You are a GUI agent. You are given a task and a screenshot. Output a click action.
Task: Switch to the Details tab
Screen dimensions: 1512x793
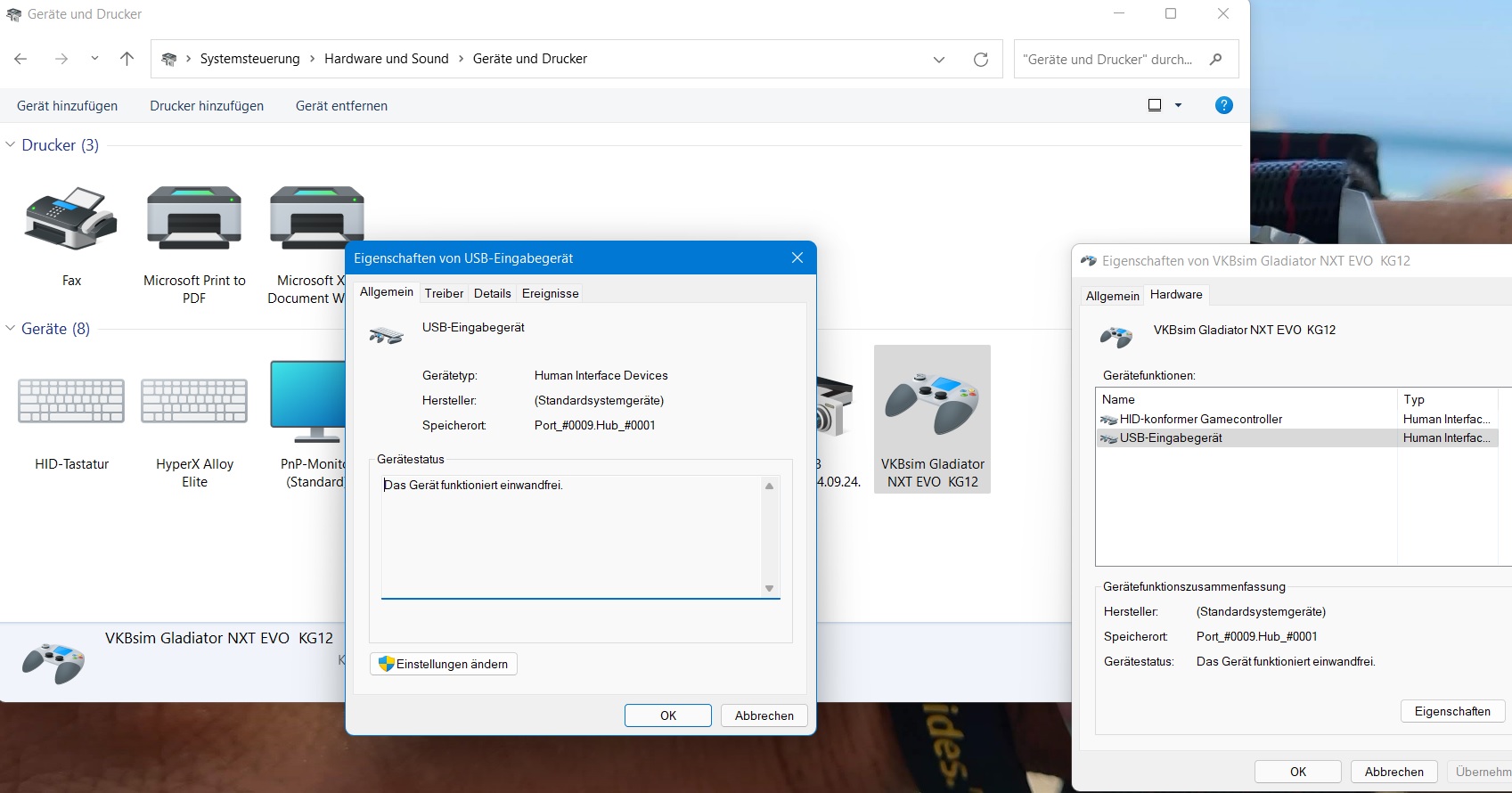(492, 293)
